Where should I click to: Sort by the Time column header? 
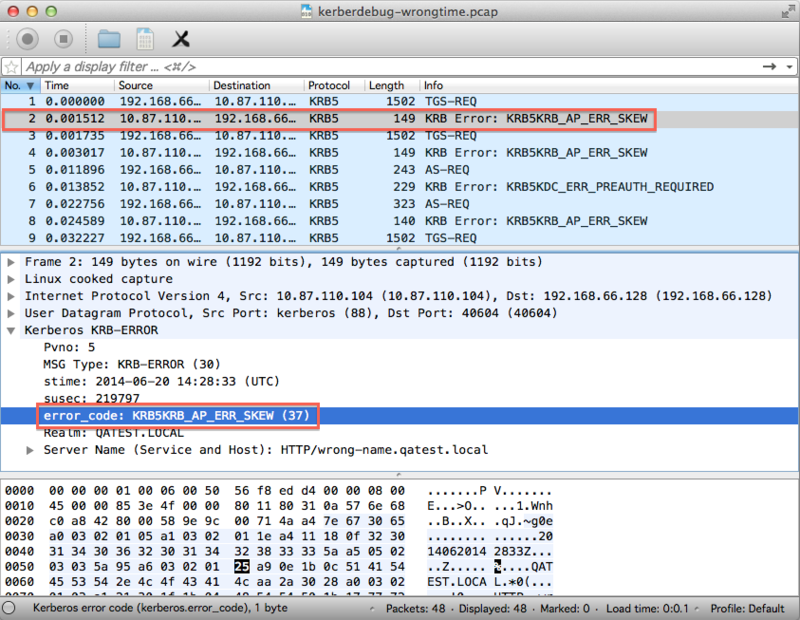(x=77, y=85)
